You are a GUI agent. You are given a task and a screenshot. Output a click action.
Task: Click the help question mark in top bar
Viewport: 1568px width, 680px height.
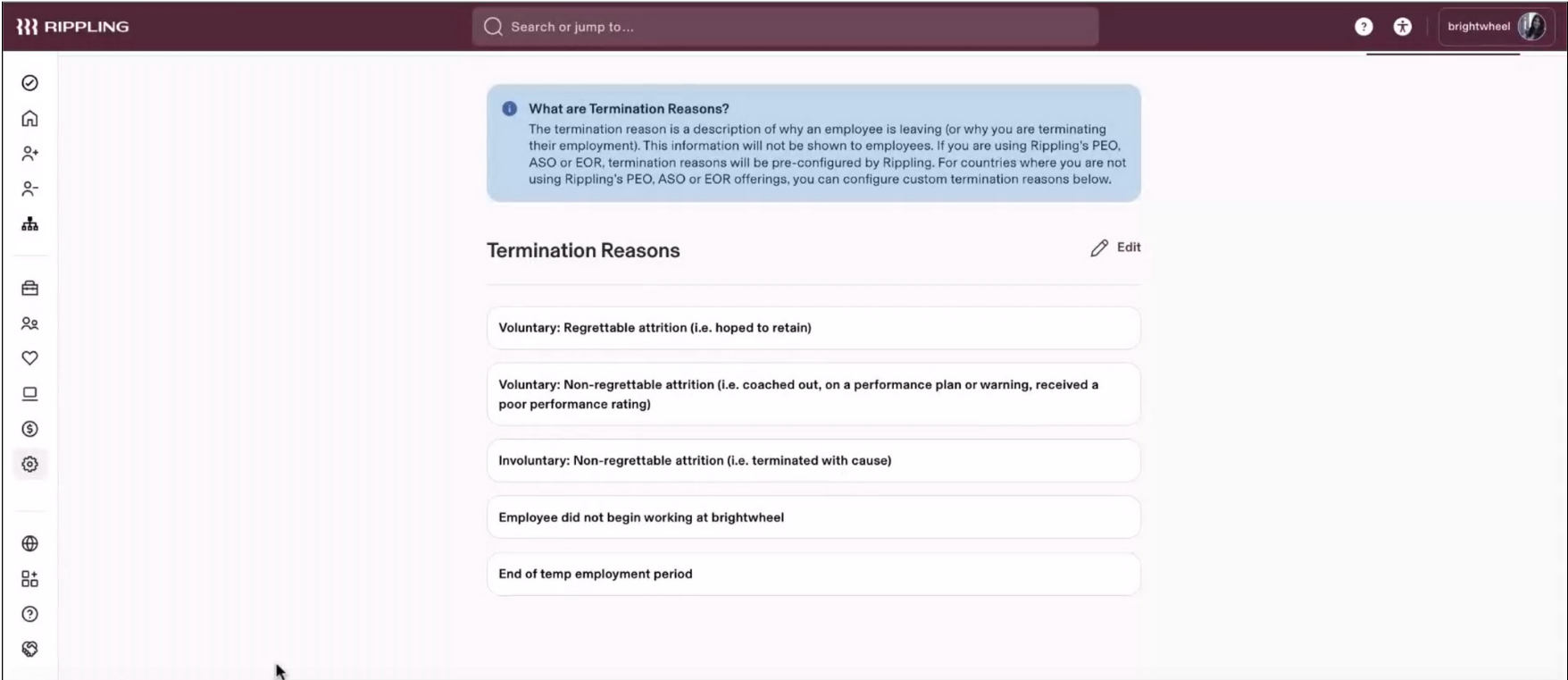point(1364,27)
